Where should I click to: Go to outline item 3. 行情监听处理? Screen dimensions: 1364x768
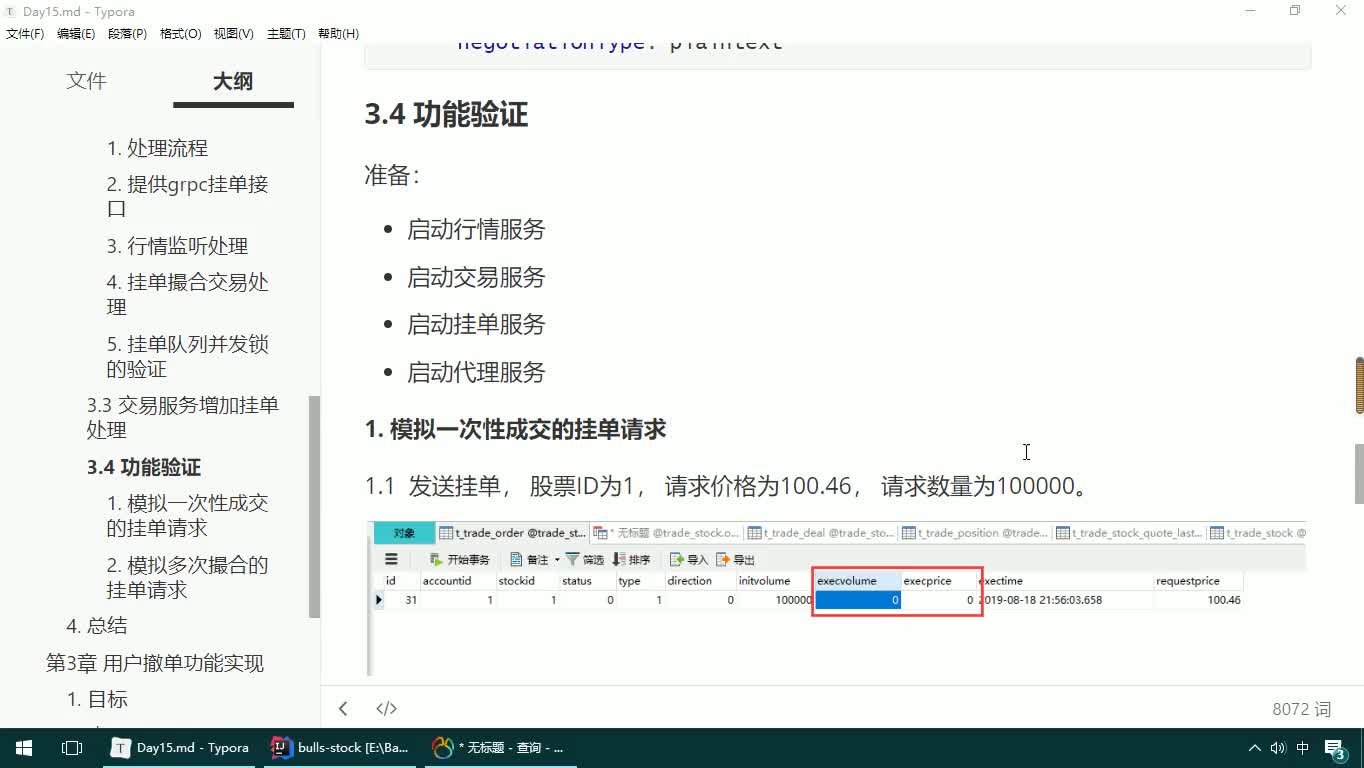coord(177,246)
